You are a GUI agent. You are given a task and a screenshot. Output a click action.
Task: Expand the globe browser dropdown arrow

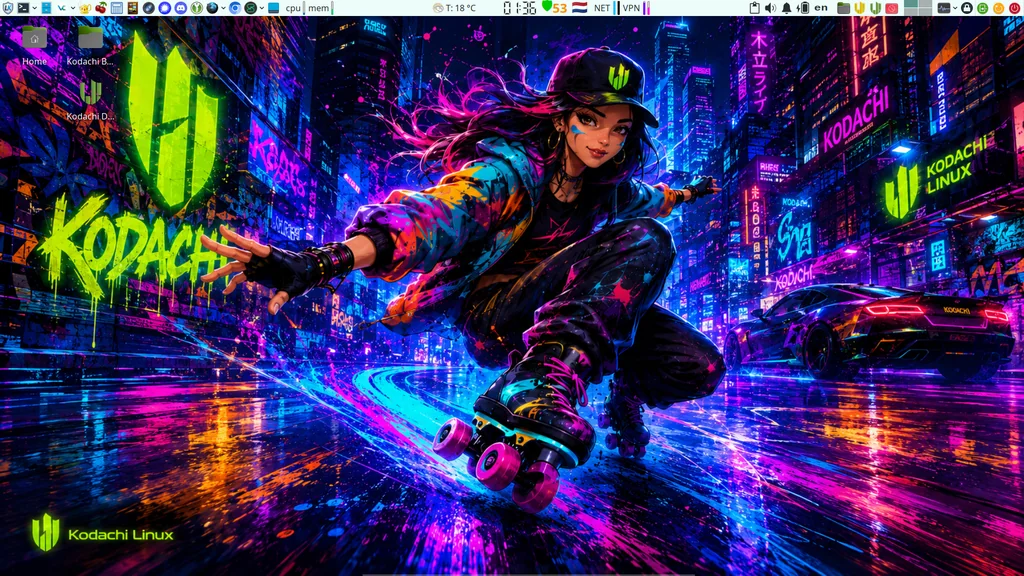pos(223,8)
